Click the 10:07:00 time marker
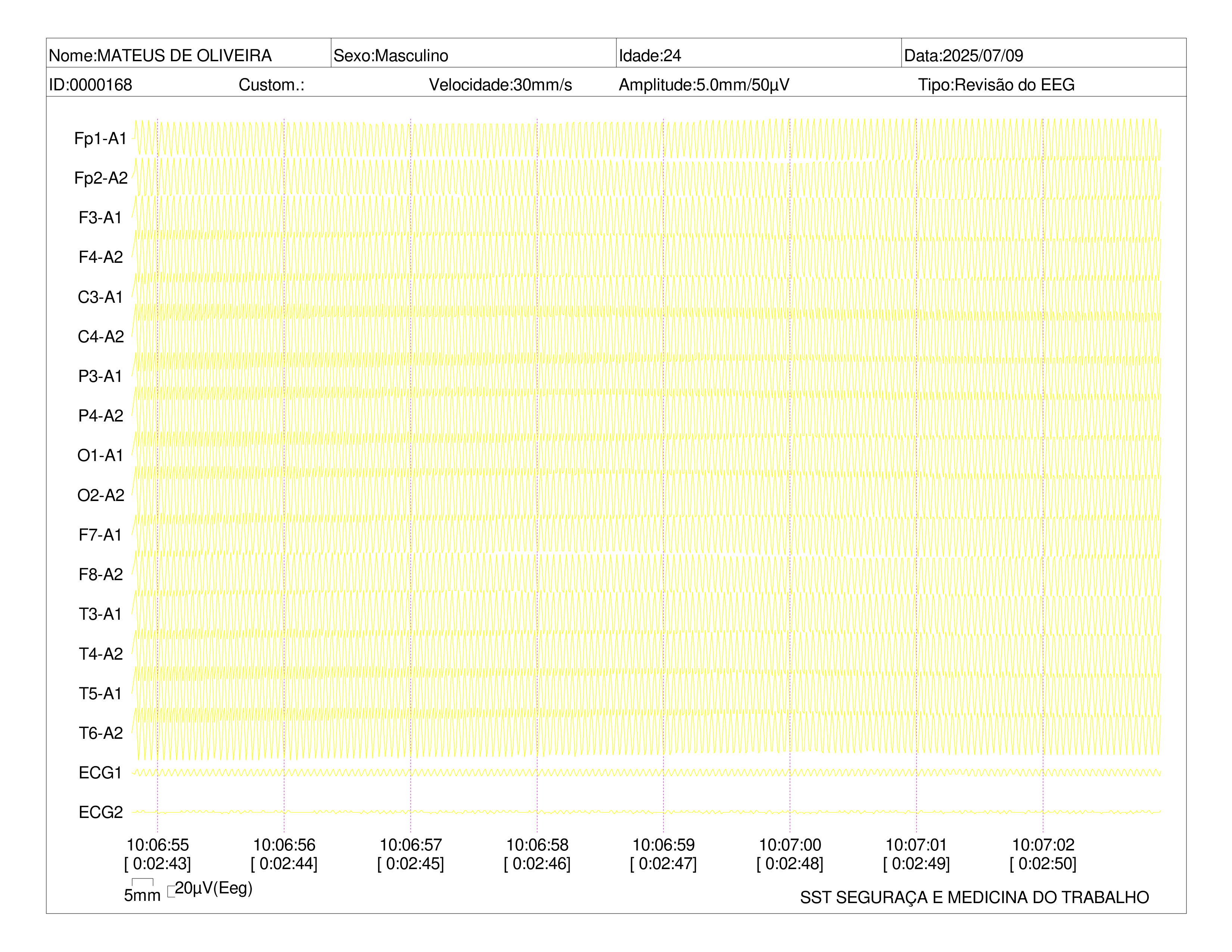The image size is (1232, 952). (x=790, y=845)
